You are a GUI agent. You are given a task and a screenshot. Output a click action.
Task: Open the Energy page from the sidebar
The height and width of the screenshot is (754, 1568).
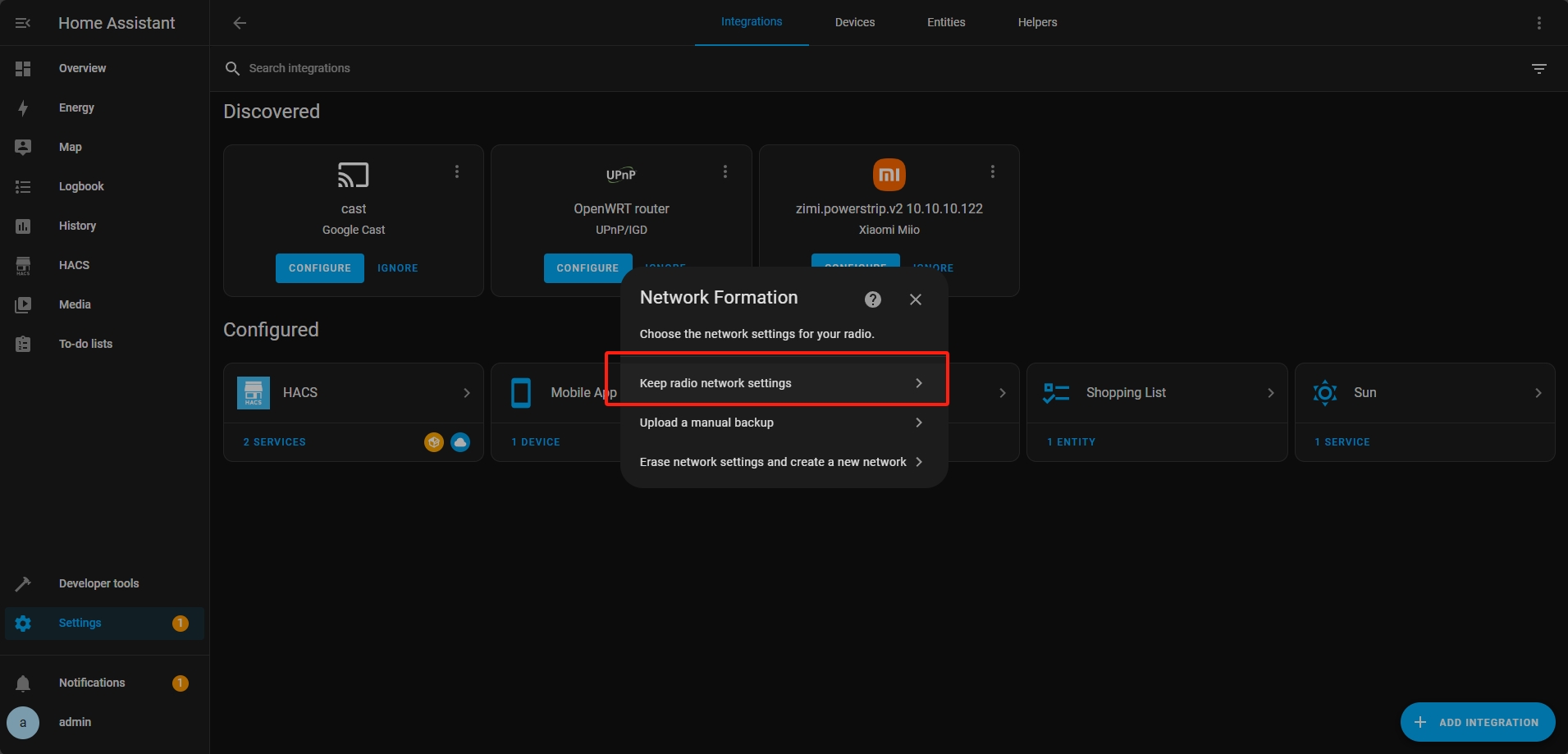(76, 107)
